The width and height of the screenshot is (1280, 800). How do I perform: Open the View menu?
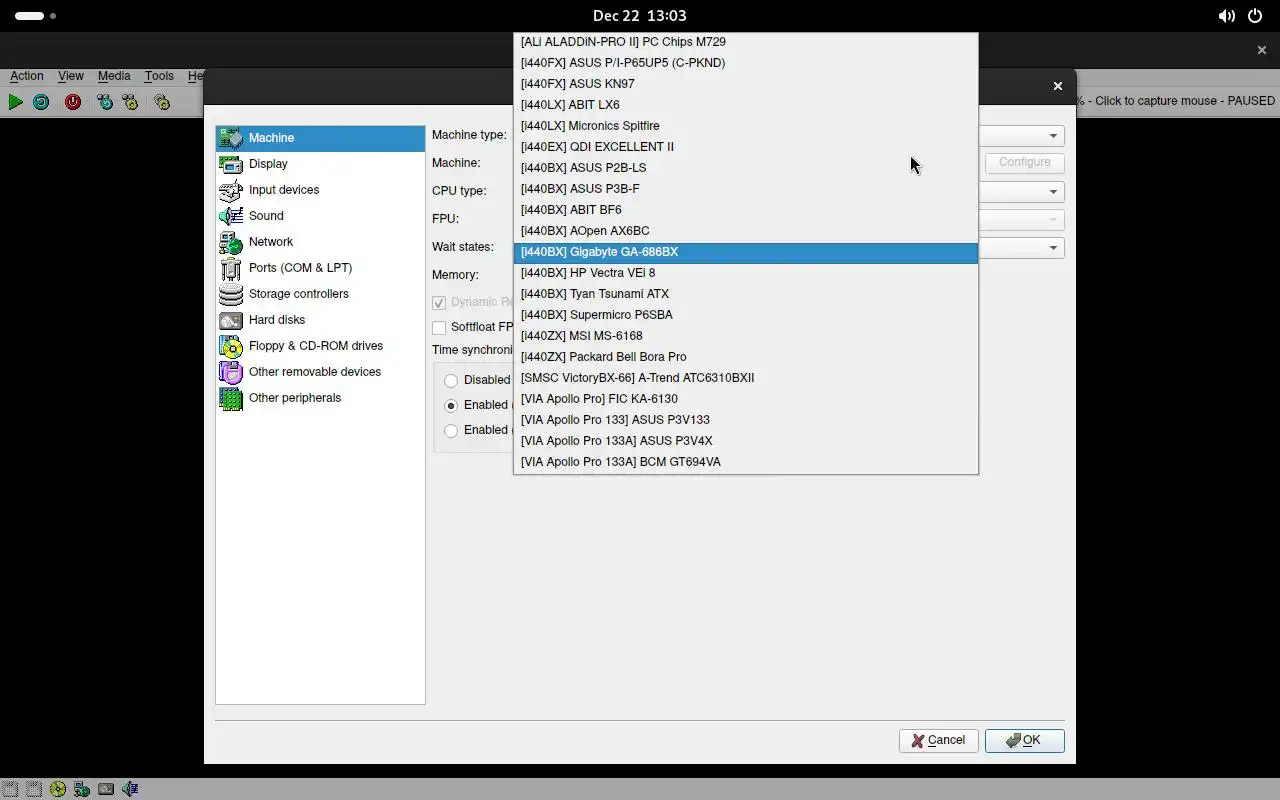70,76
